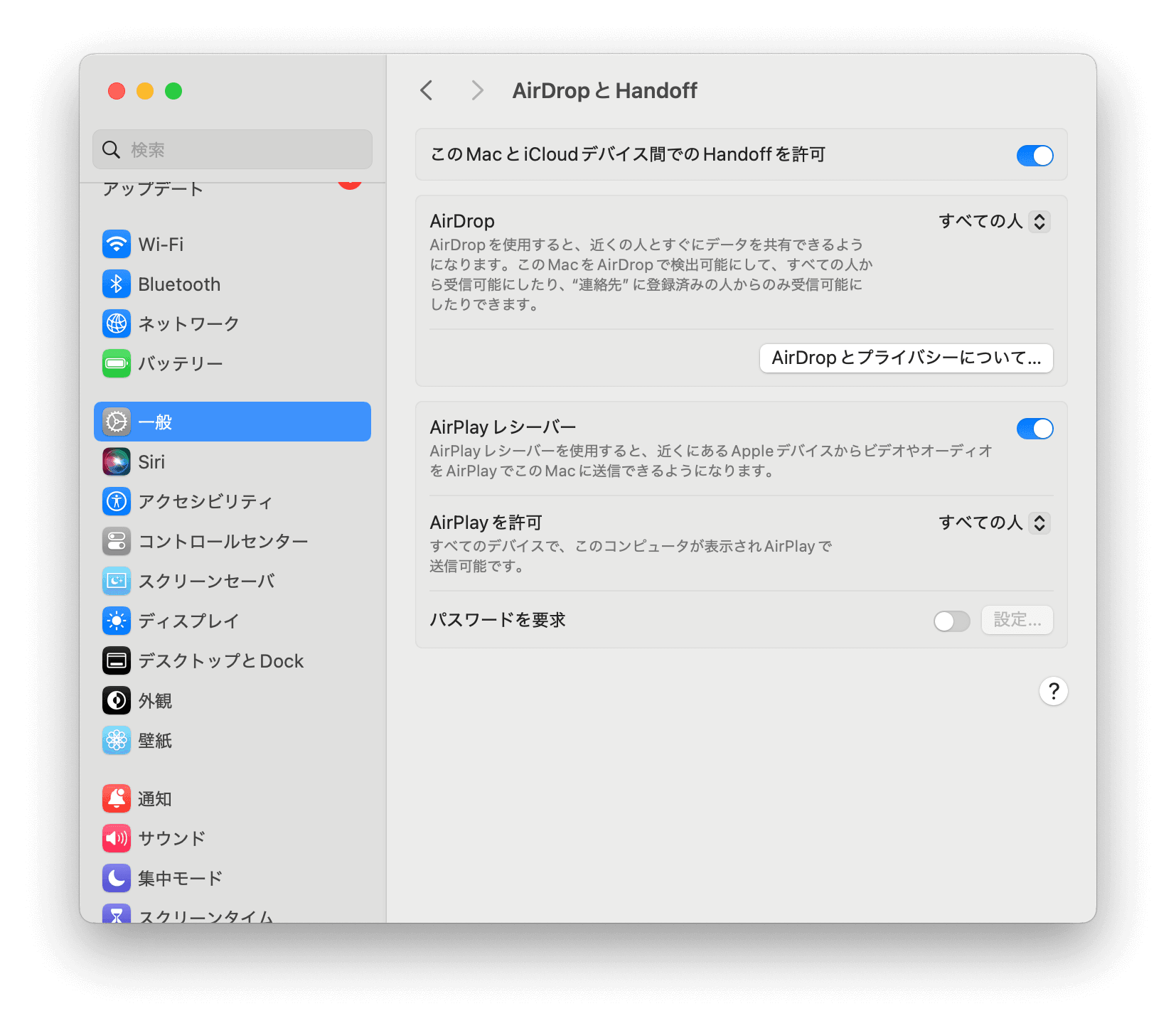Screen dimensions: 1176x1028
Task: Open the AirDrop すべての人 dropdown
Action: point(995,222)
